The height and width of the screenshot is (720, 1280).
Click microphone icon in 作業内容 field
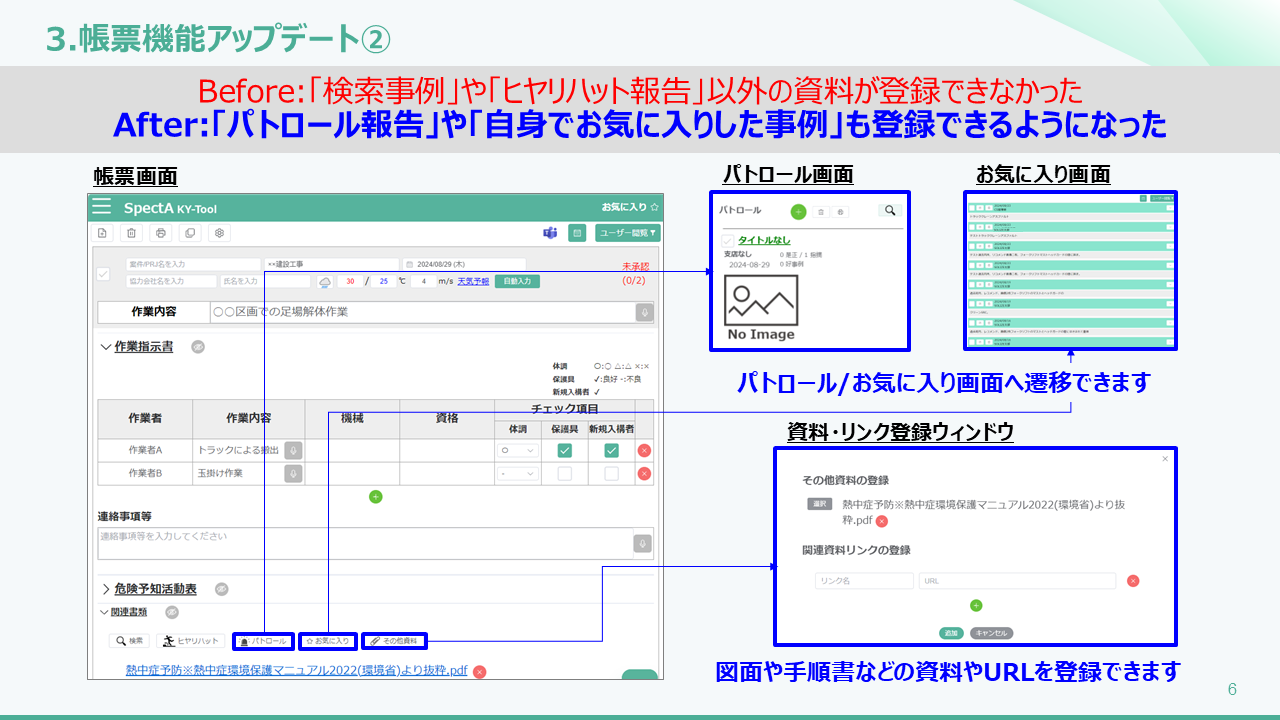[x=645, y=312]
